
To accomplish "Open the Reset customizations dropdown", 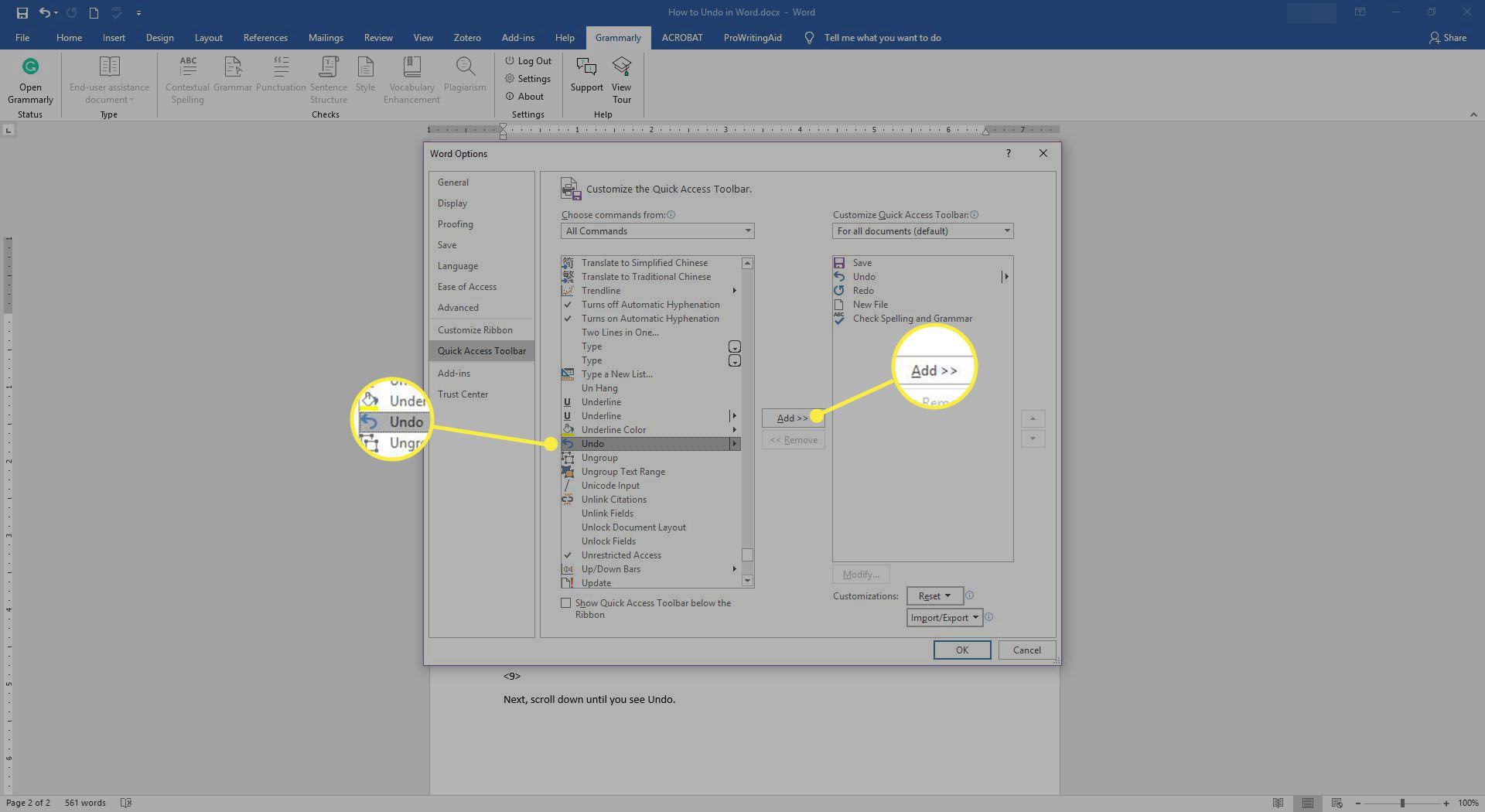I will click(x=934, y=595).
